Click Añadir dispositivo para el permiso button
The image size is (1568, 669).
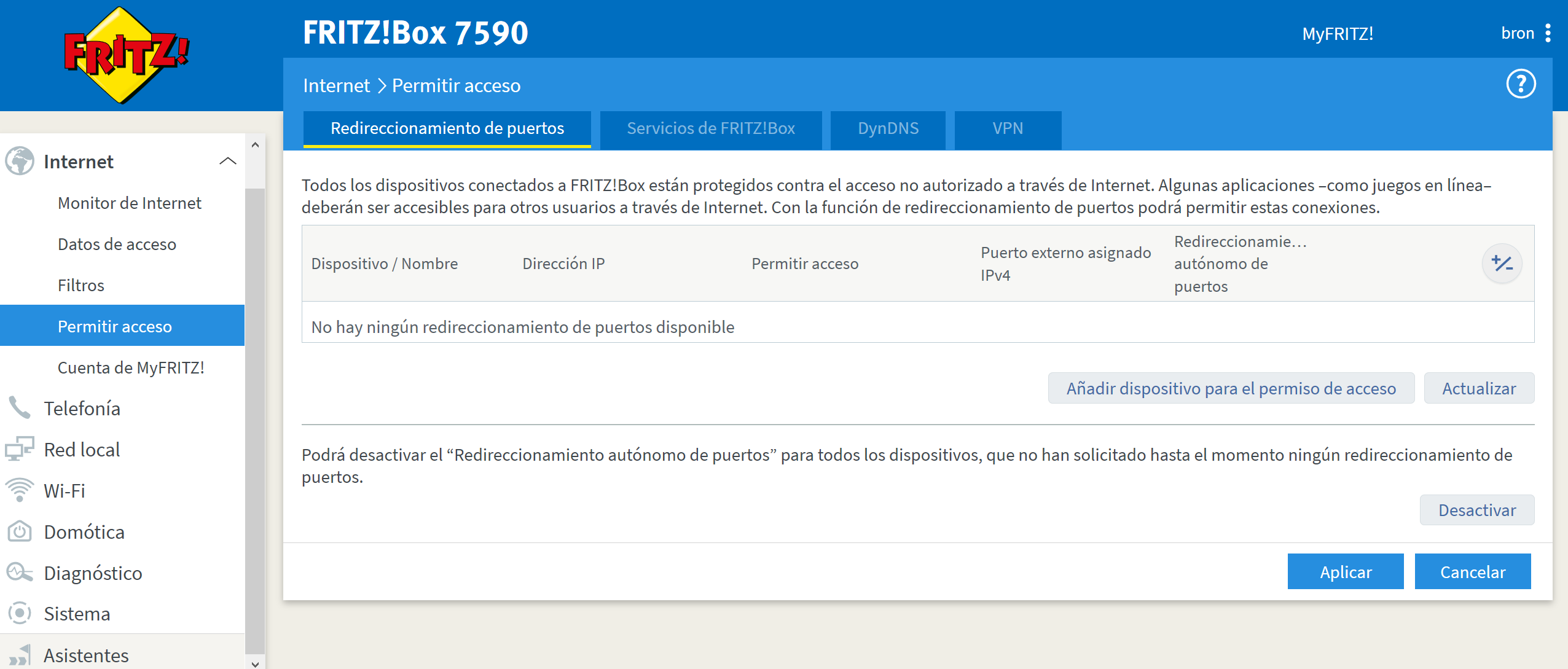click(x=1231, y=388)
